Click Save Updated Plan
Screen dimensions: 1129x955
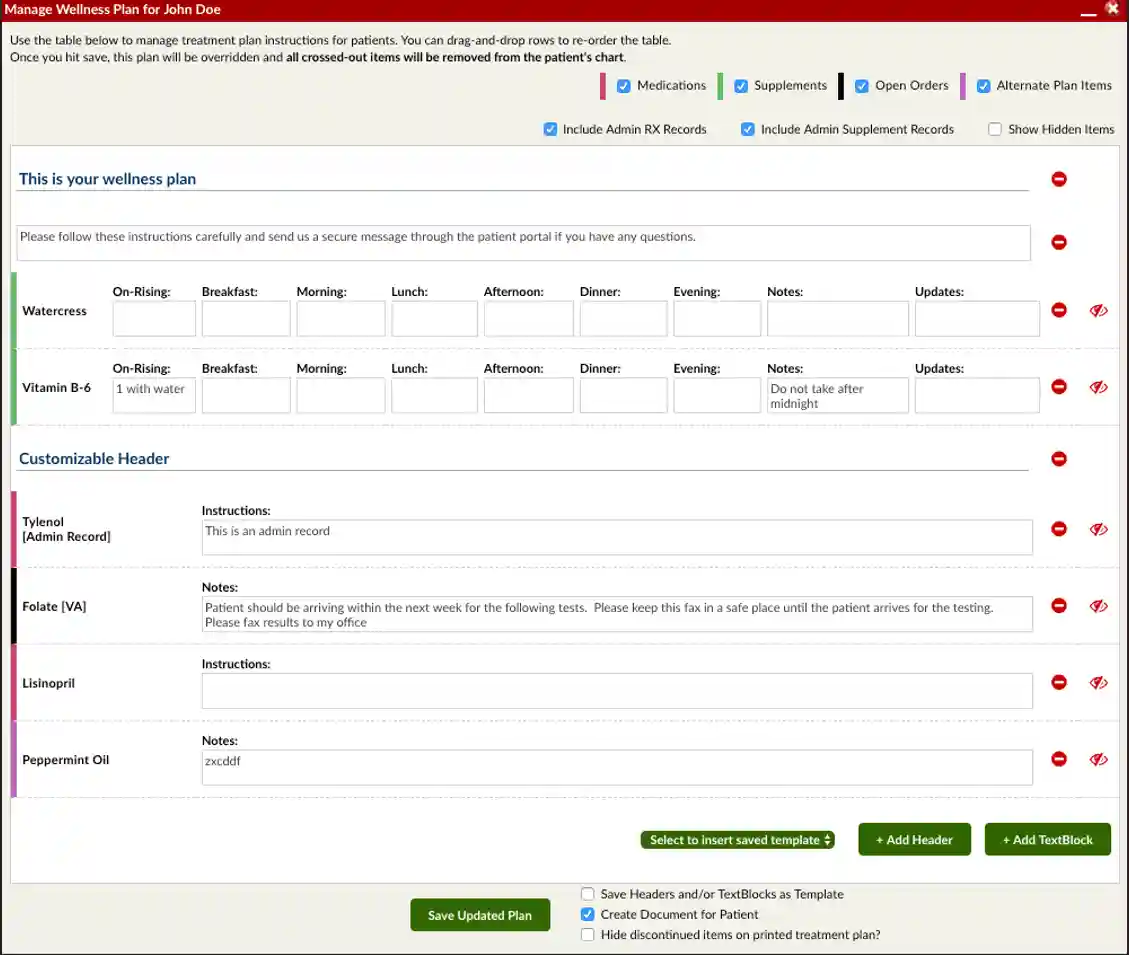(x=480, y=914)
